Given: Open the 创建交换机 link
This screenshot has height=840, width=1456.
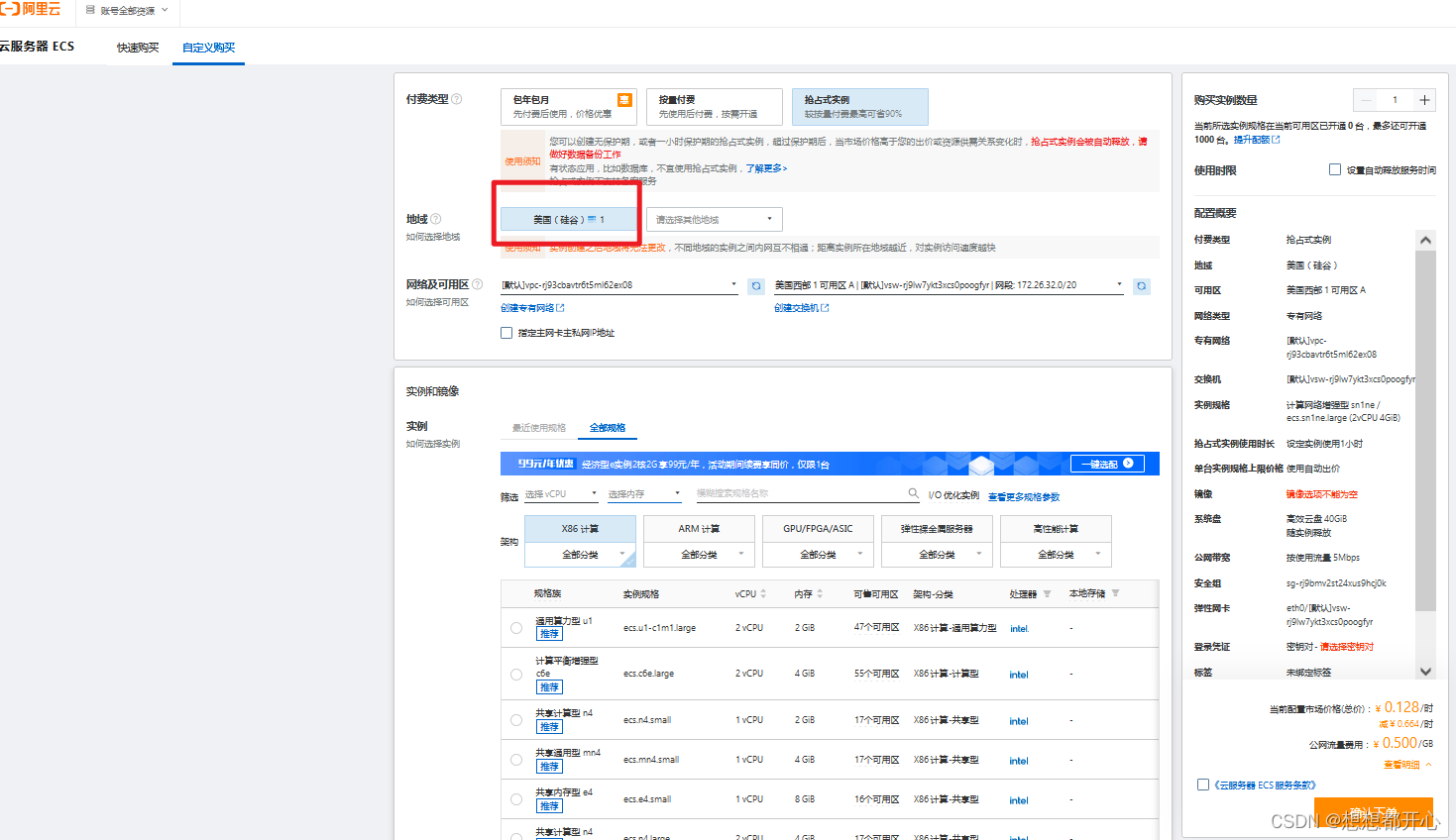Looking at the screenshot, I should [802, 308].
